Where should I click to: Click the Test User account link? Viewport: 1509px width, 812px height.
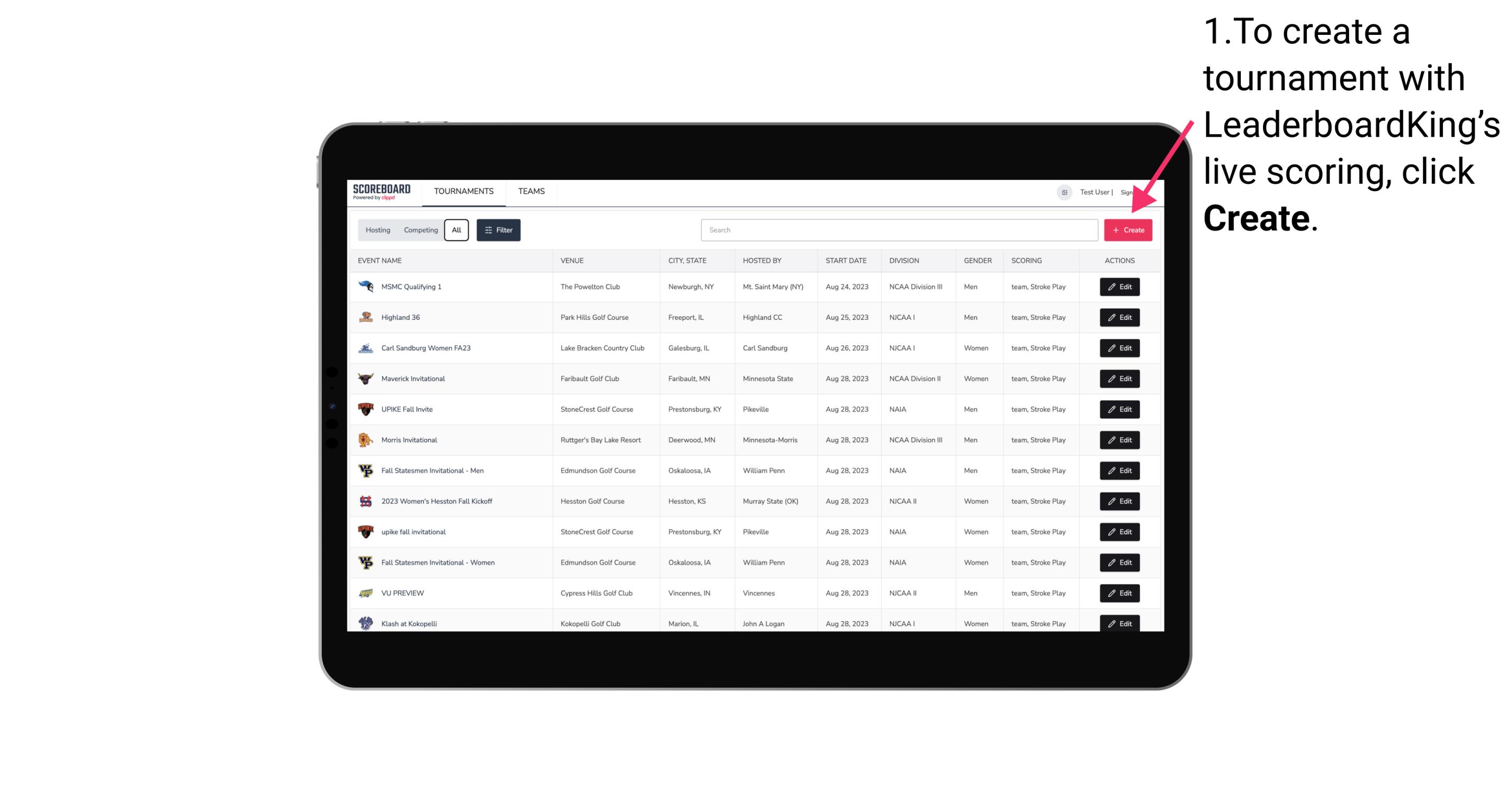(x=1094, y=191)
